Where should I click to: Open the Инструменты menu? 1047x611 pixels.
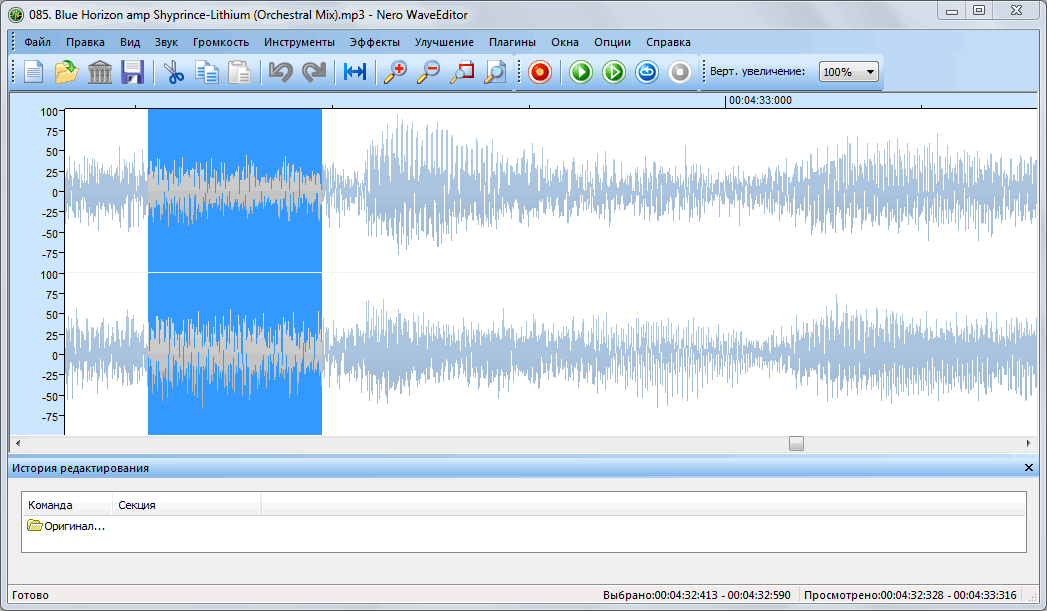(299, 43)
